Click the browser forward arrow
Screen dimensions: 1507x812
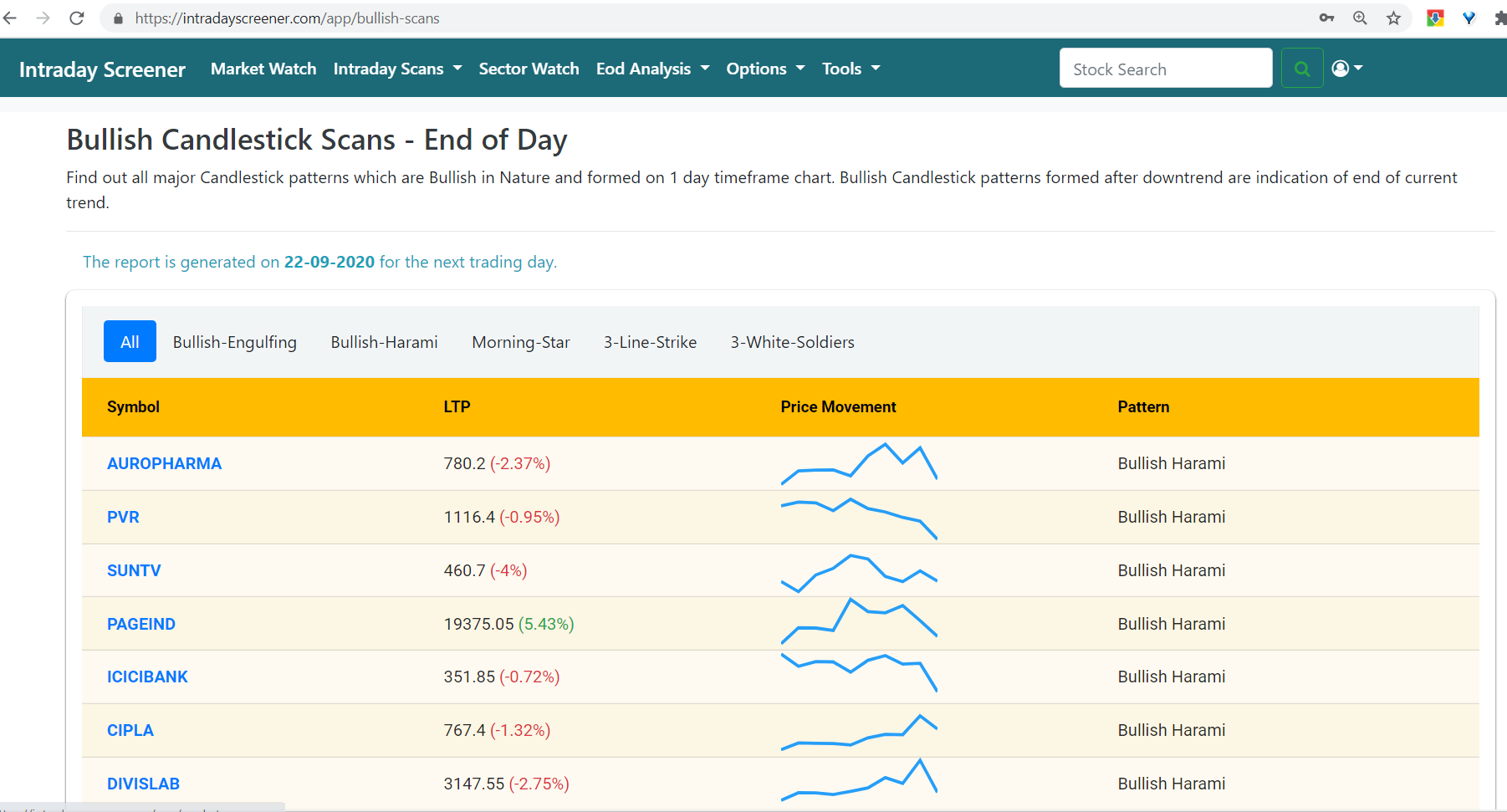point(43,18)
